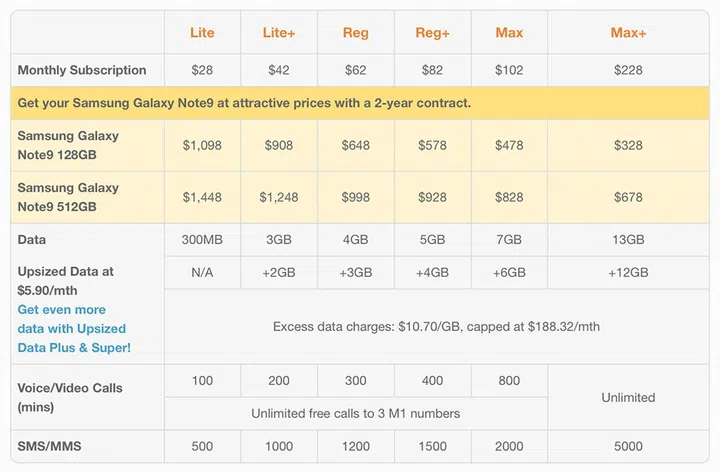Viewport: 720px width, 472px height.
Task: Select the $1,098 Note9 128GB price
Action: pyautogui.click(x=202, y=145)
